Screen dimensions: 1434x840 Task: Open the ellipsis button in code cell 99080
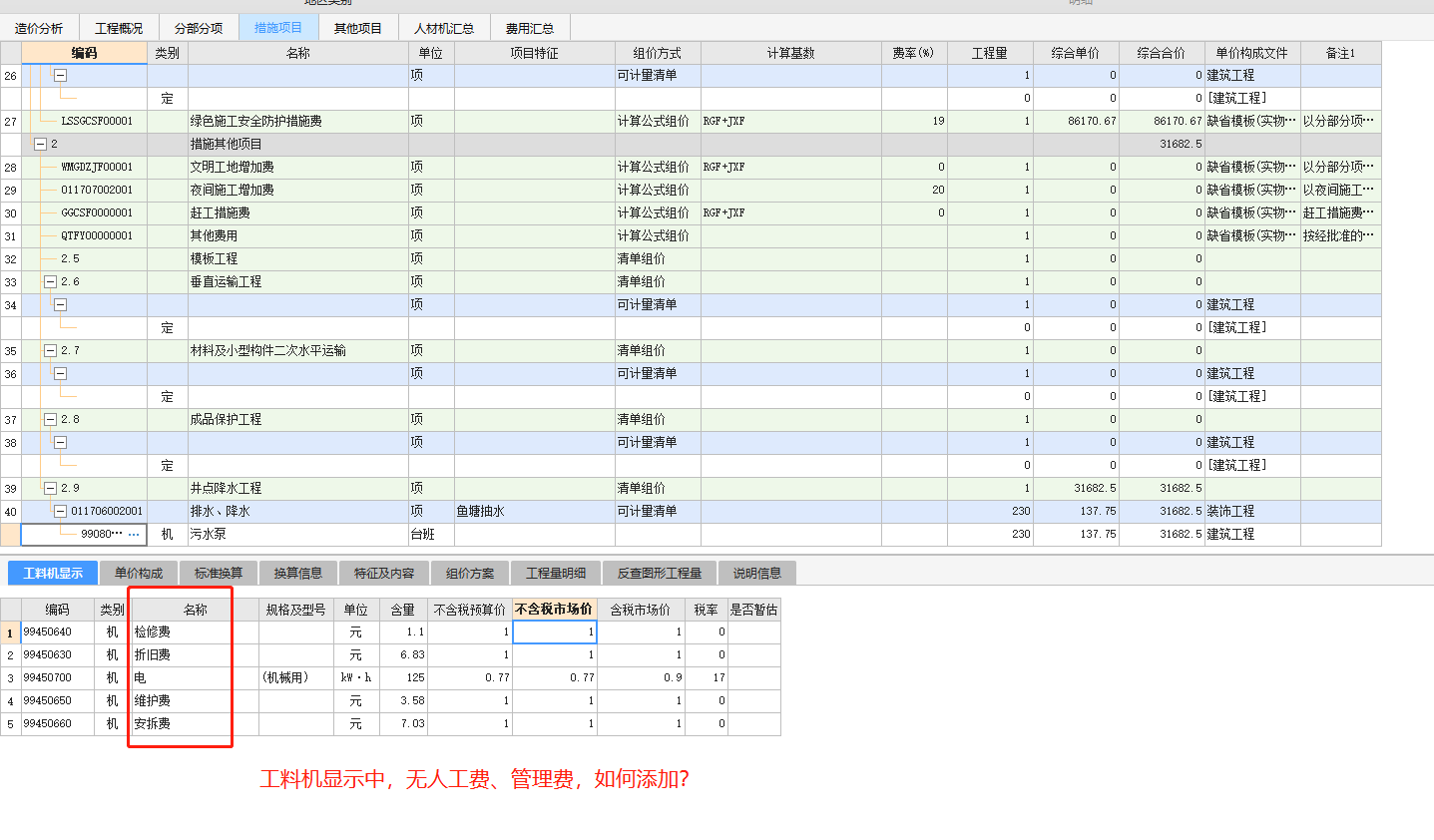134,535
